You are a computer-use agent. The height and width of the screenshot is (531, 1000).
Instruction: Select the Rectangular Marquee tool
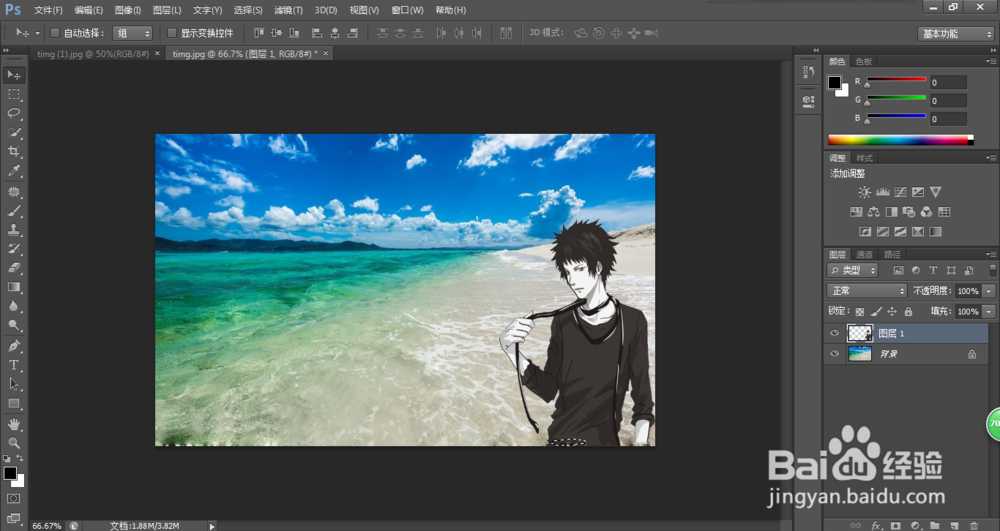(x=13, y=94)
